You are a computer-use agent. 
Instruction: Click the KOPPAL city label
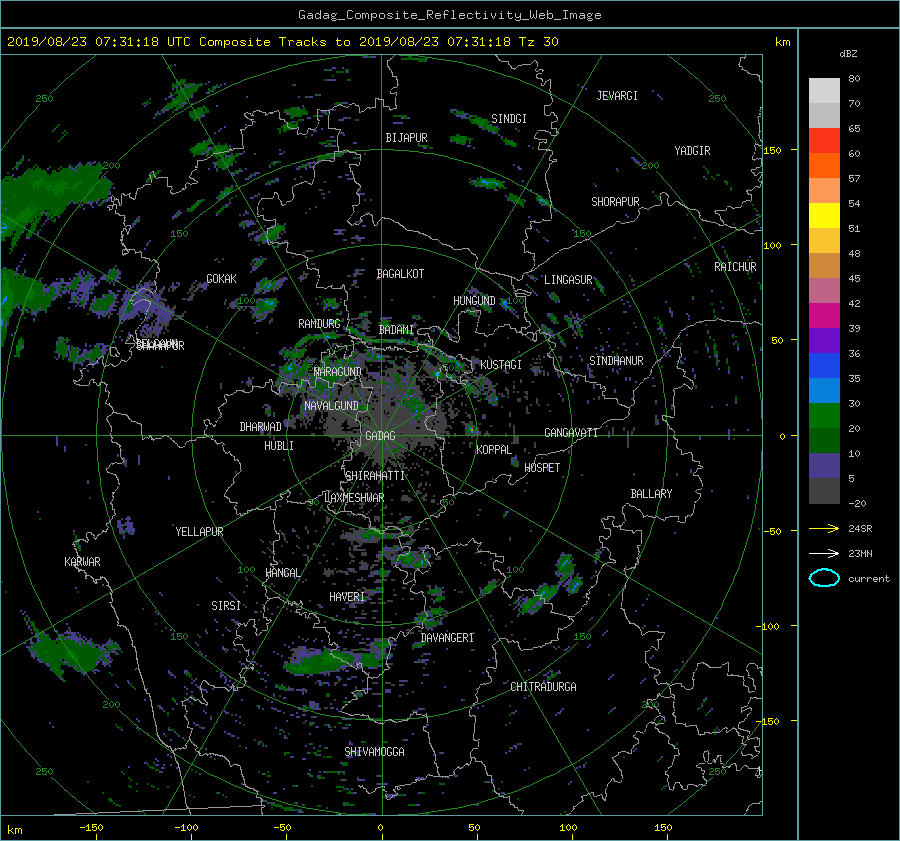coord(494,450)
